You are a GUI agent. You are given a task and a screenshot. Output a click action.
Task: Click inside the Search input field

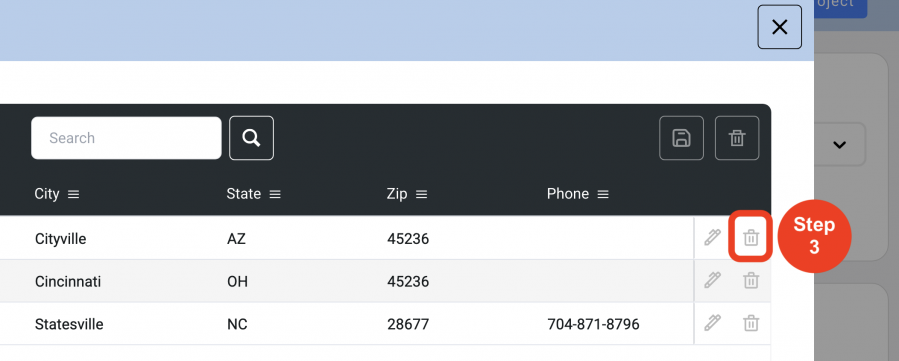(126, 138)
